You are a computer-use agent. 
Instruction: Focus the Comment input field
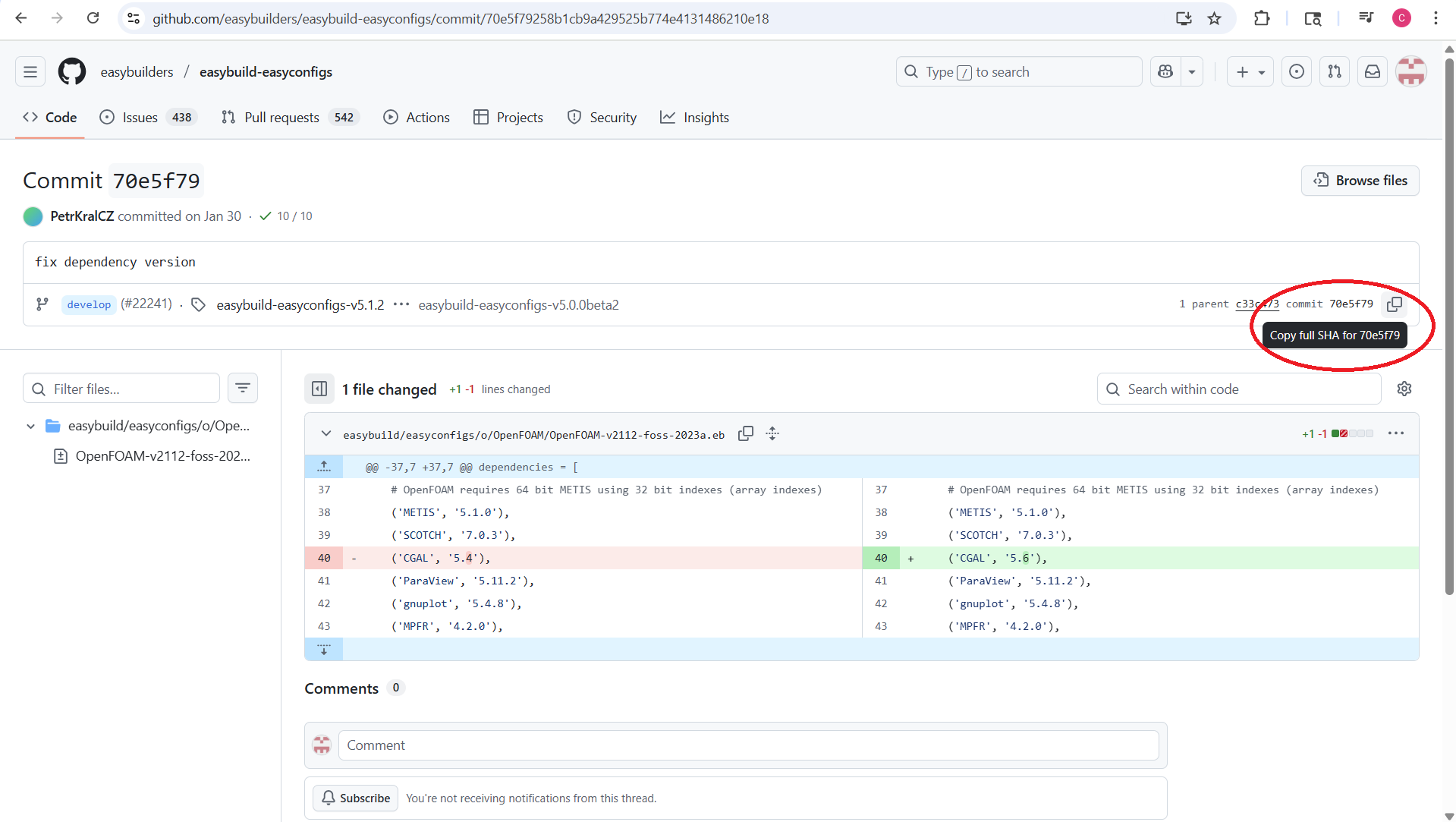(x=750, y=745)
